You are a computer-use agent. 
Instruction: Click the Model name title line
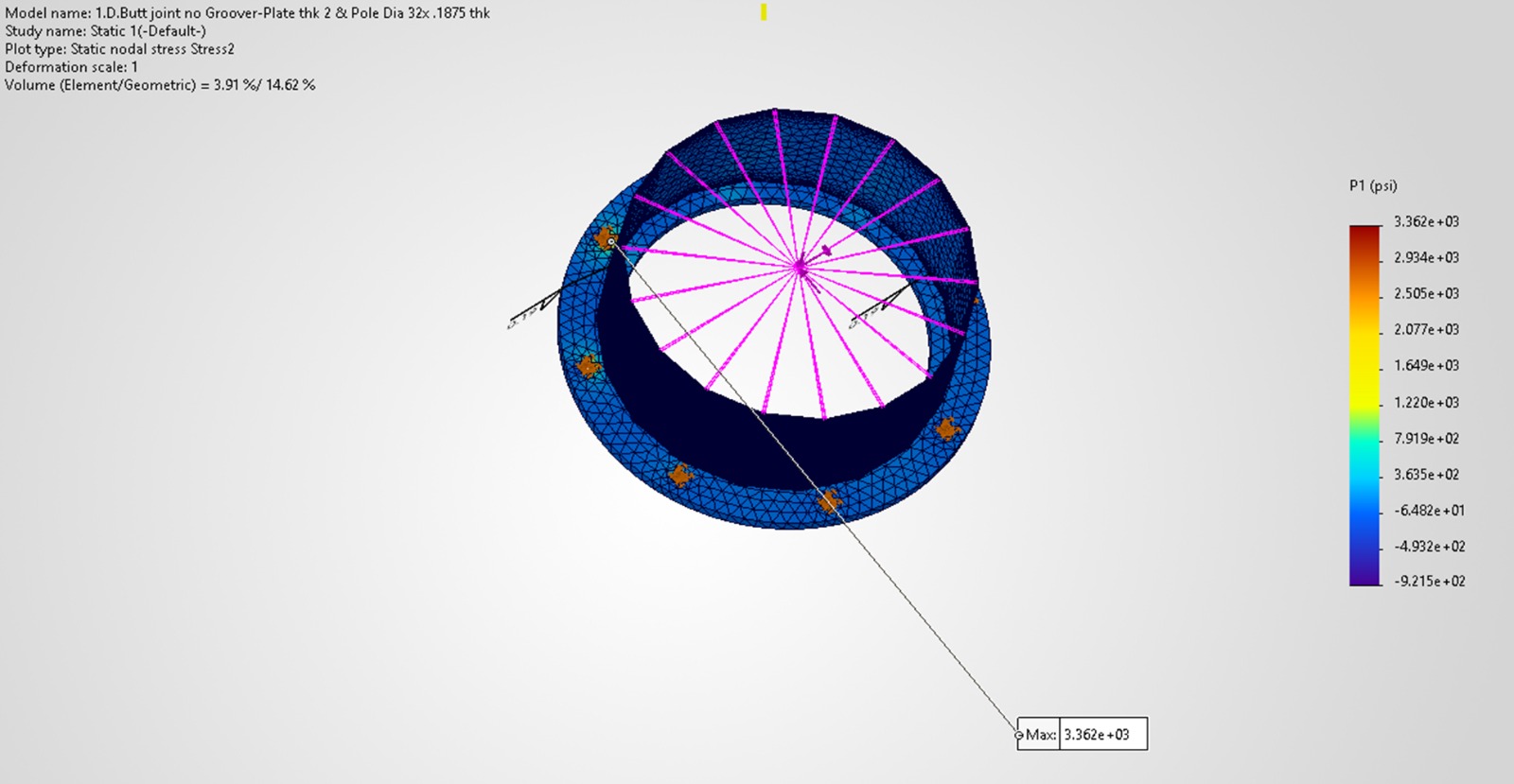pyautogui.click(x=247, y=13)
